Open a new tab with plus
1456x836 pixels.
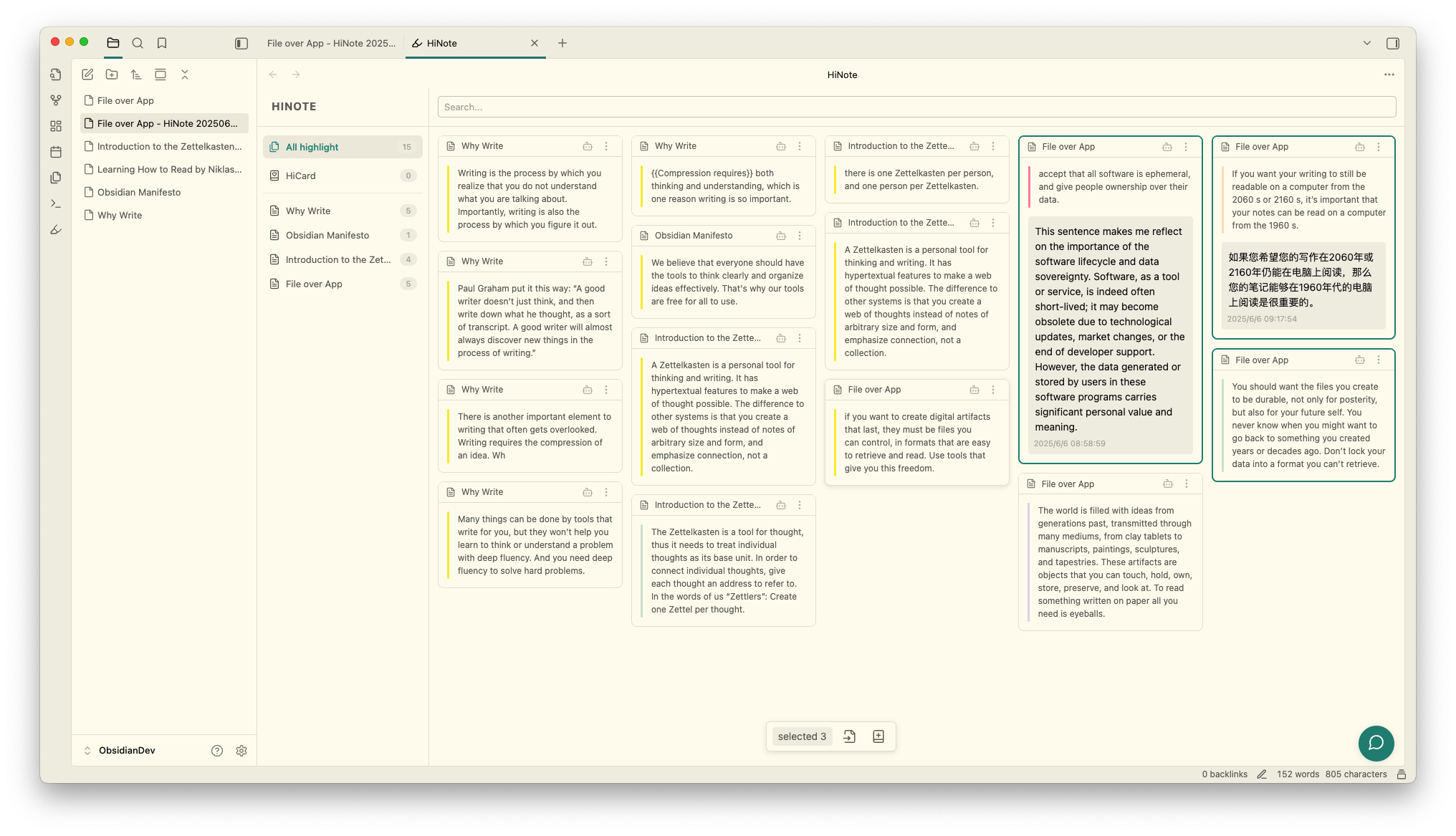(x=562, y=43)
